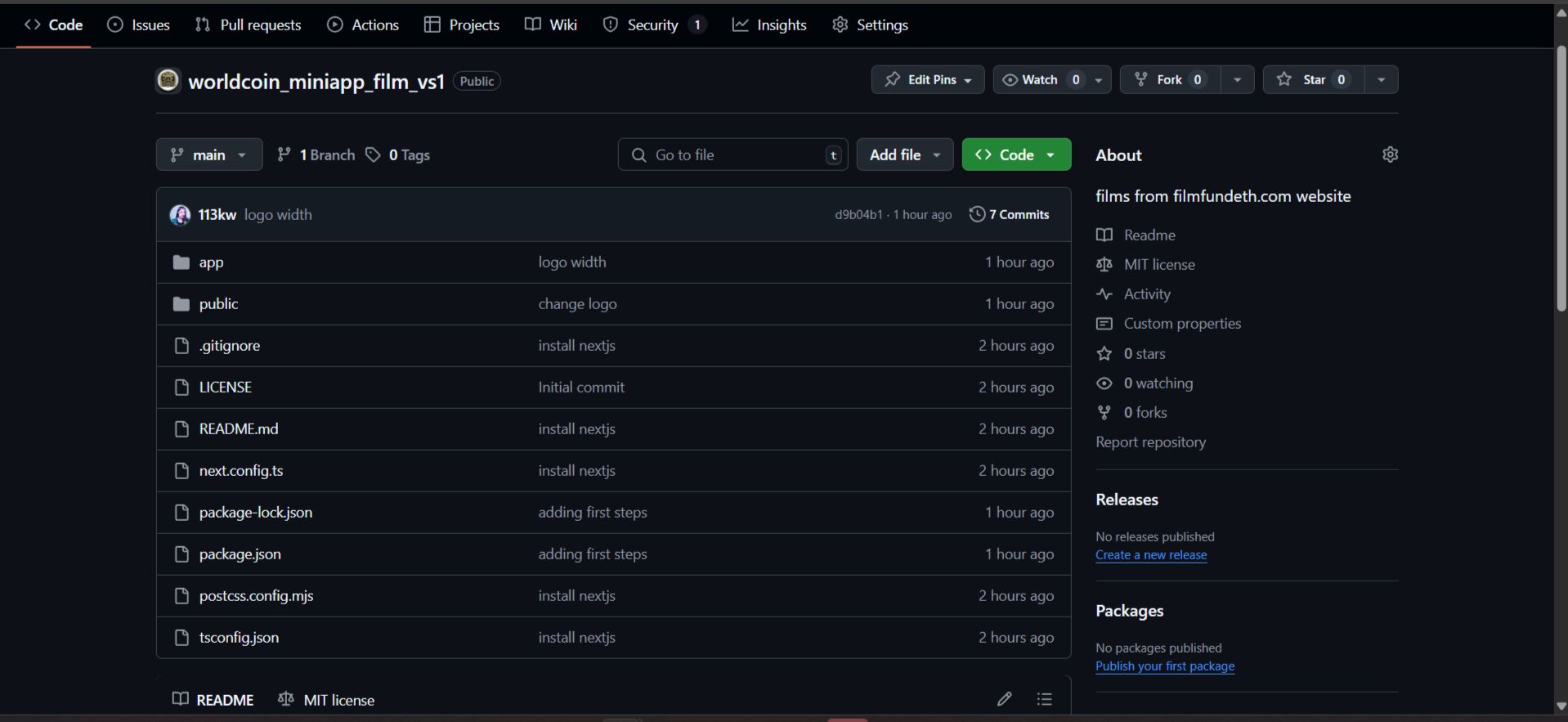
Task: Open the package.json file
Action: click(x=240, y=554)
